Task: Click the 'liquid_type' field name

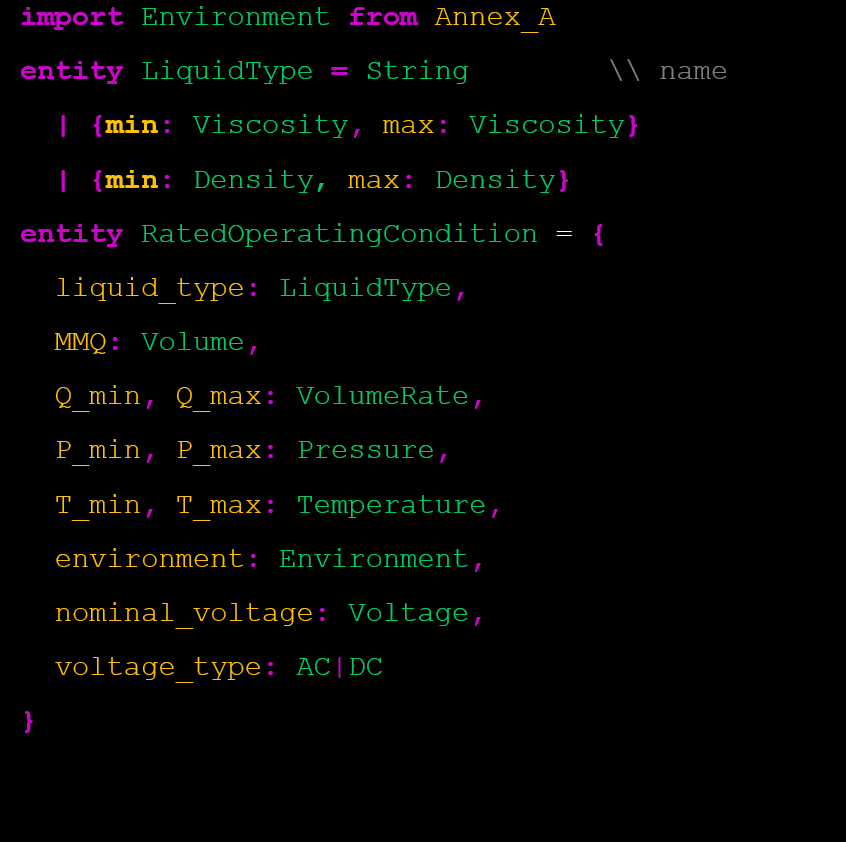Action: point(150,288)
